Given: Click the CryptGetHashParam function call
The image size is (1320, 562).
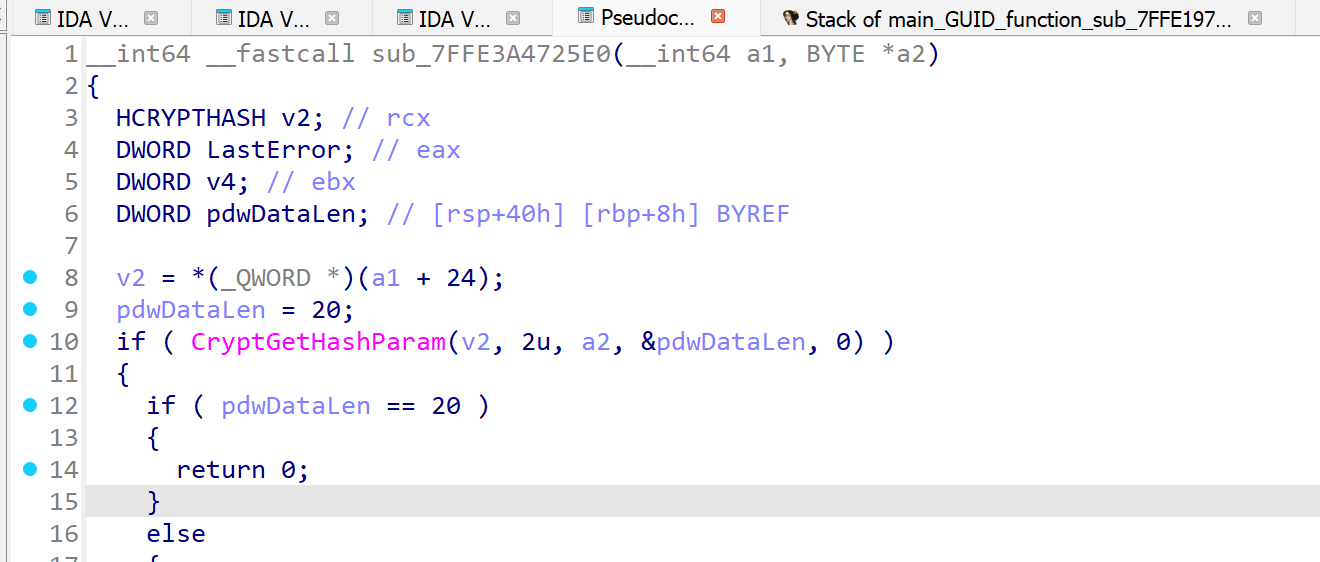Looking at the screenshot, I should pos(318,342).
